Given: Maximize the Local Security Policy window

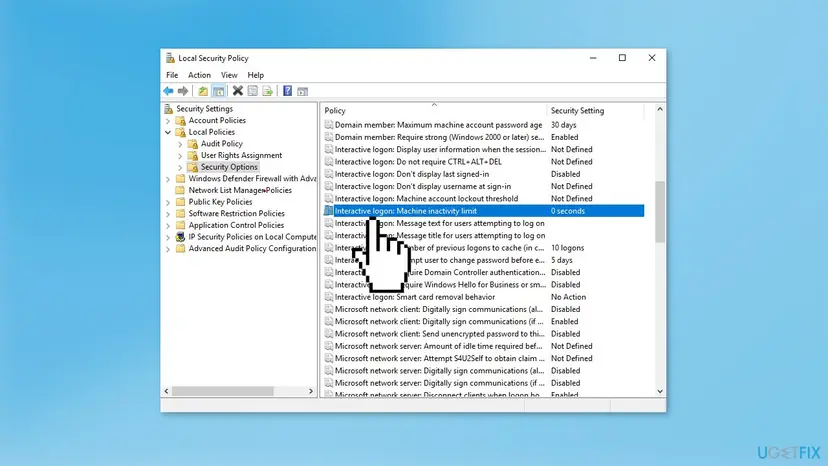Looking at the screenshot, I should [x=622, y=58].
